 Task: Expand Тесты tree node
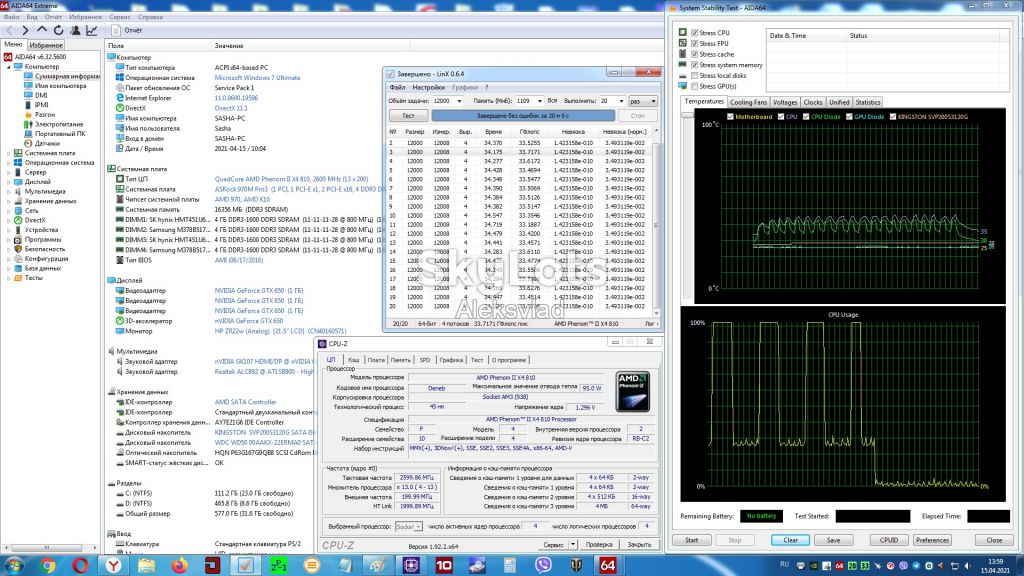pos(8,278)
